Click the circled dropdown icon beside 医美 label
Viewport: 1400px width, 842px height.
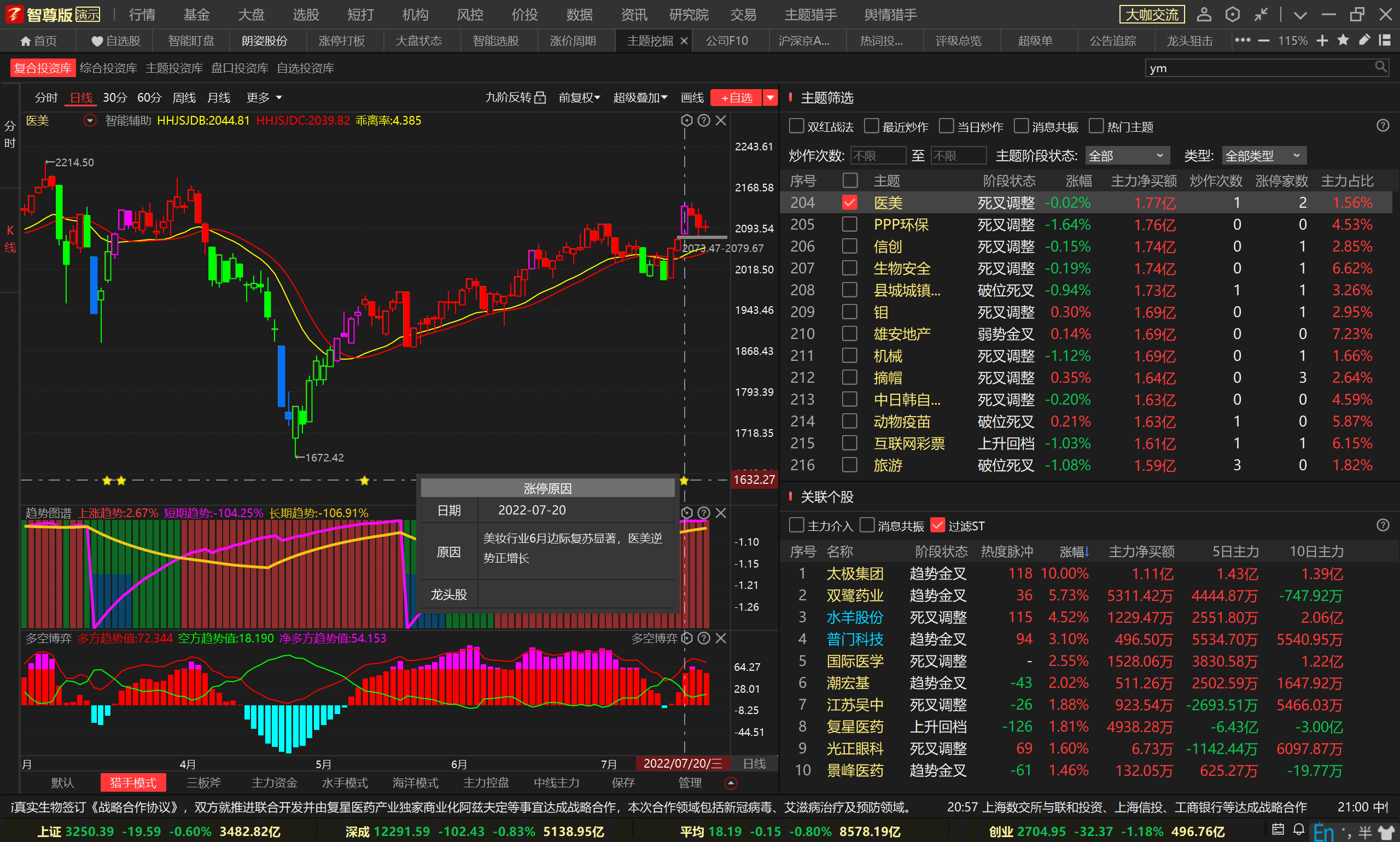point(90,120)
